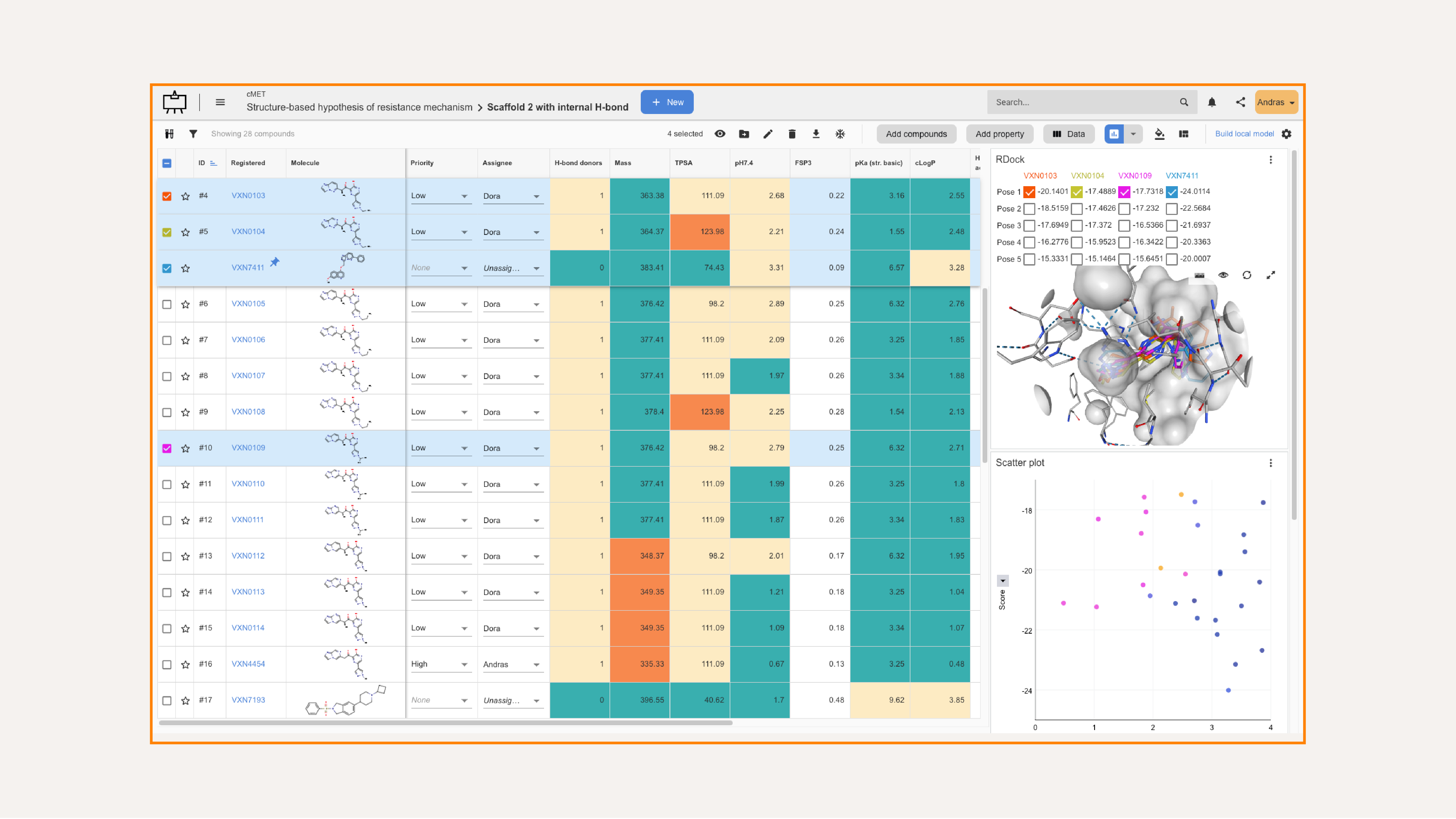The width and height of the screenshot is (1456, 819).
Task: Click the eye icon in the RDock 3D viewer
Action: click(x=1223, y=275)
